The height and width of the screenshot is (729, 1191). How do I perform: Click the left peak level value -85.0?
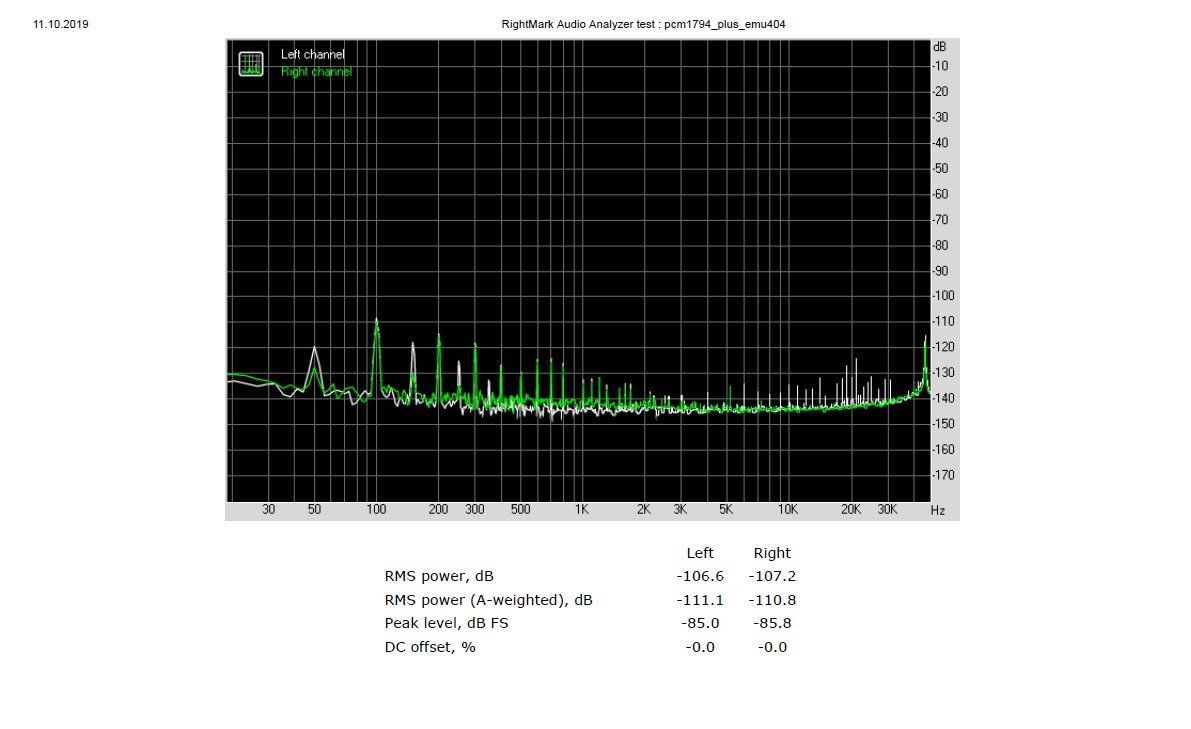pyautogui.click(x=700, y=623)
